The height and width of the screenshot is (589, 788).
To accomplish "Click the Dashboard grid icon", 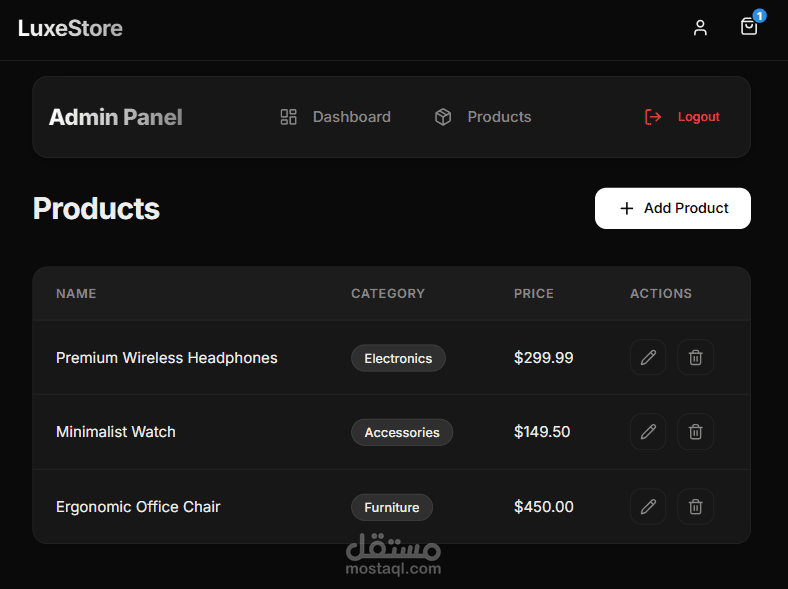I will point(288,117).
